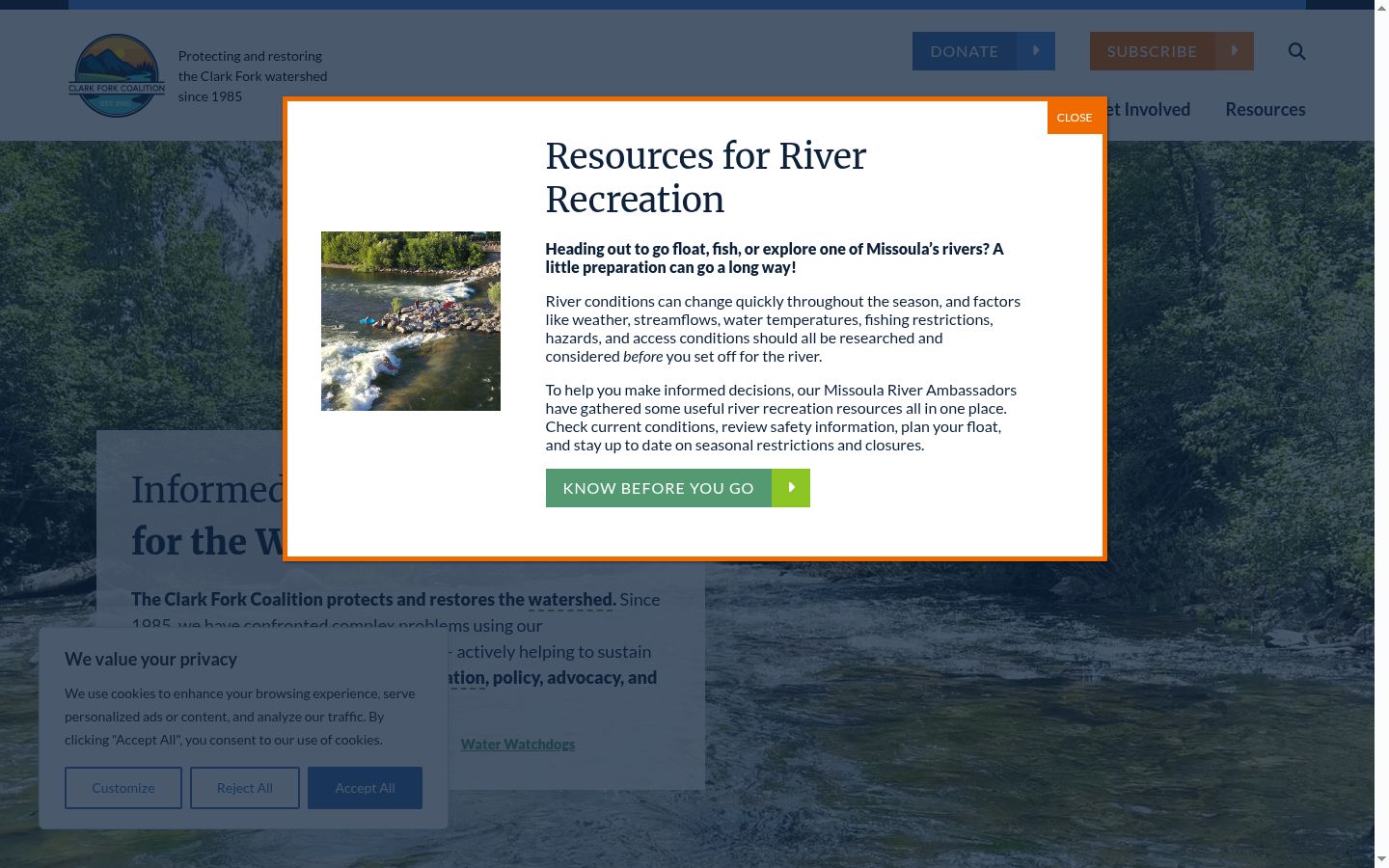Viewport: 1389px width, 868px height.
Task: Open the Resources menu
Action: (1265, 110)
